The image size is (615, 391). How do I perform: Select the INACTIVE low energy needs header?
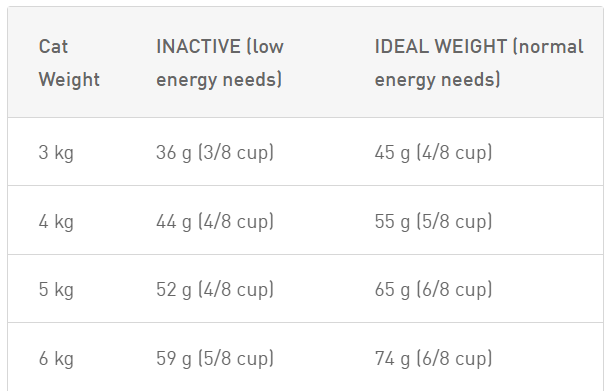220,63
